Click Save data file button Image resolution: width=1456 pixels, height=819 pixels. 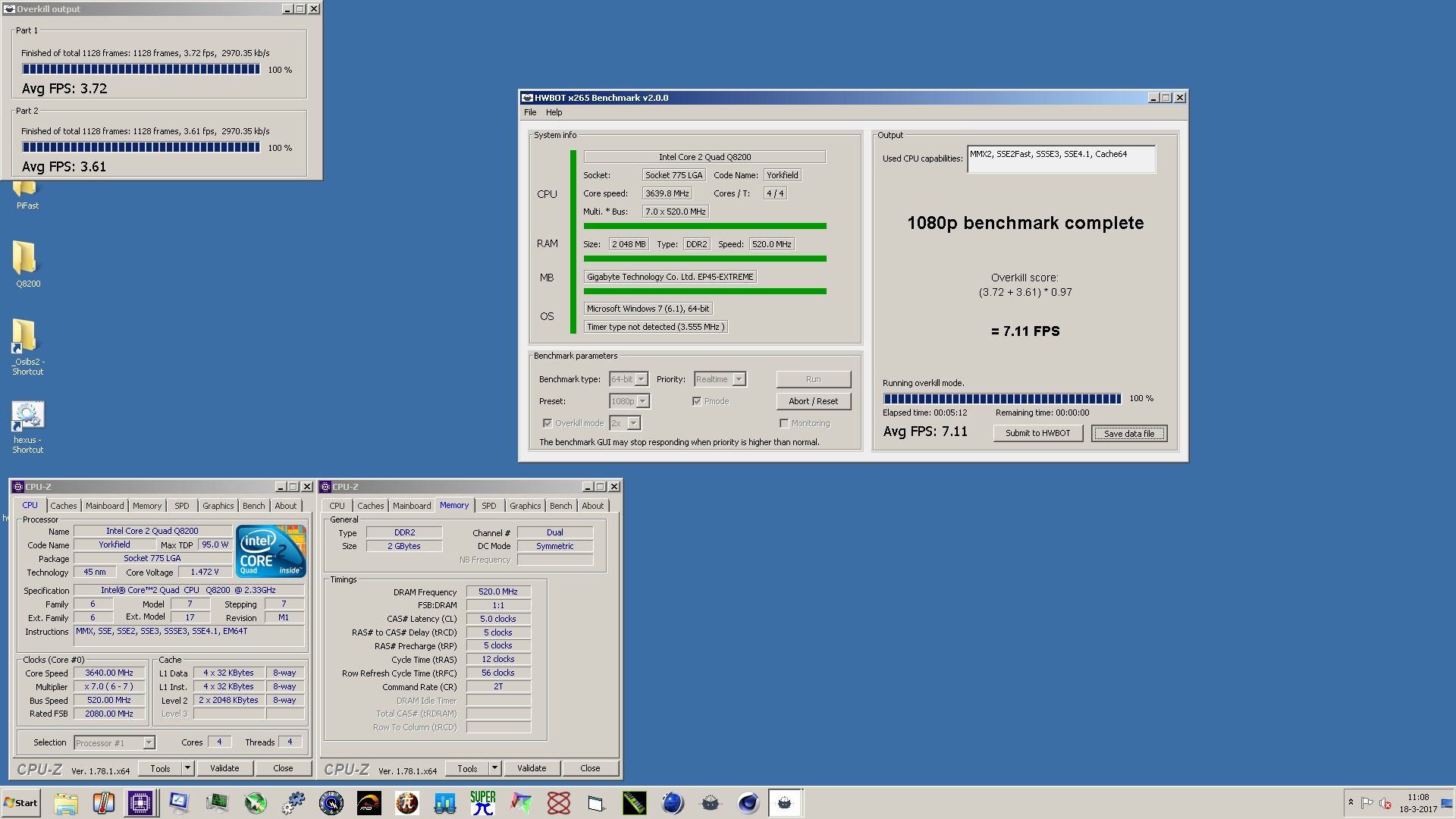tap(1129, 433)
